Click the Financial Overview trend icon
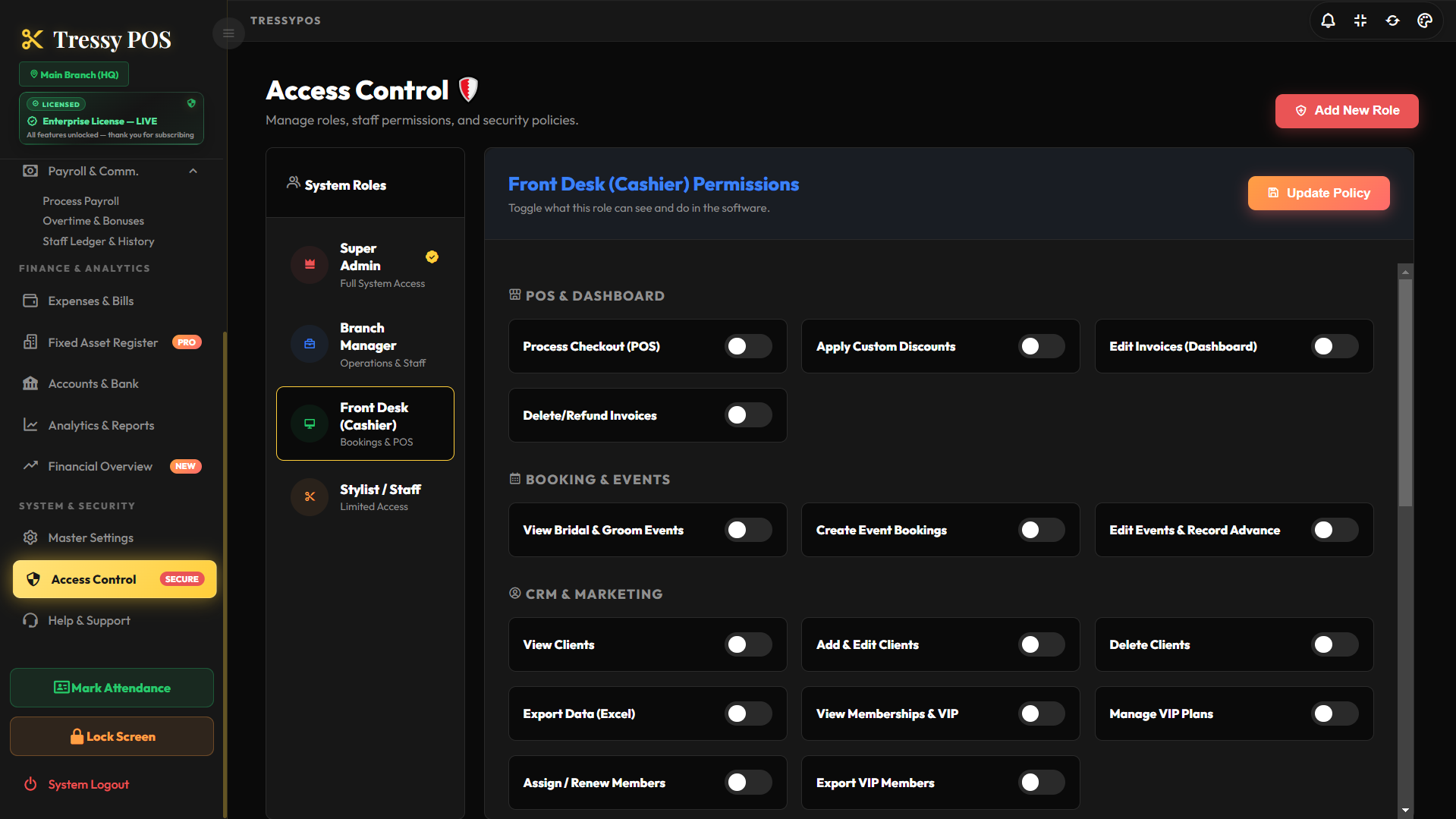The height and width of the screenshot is (819, 1456). [30, 466]
